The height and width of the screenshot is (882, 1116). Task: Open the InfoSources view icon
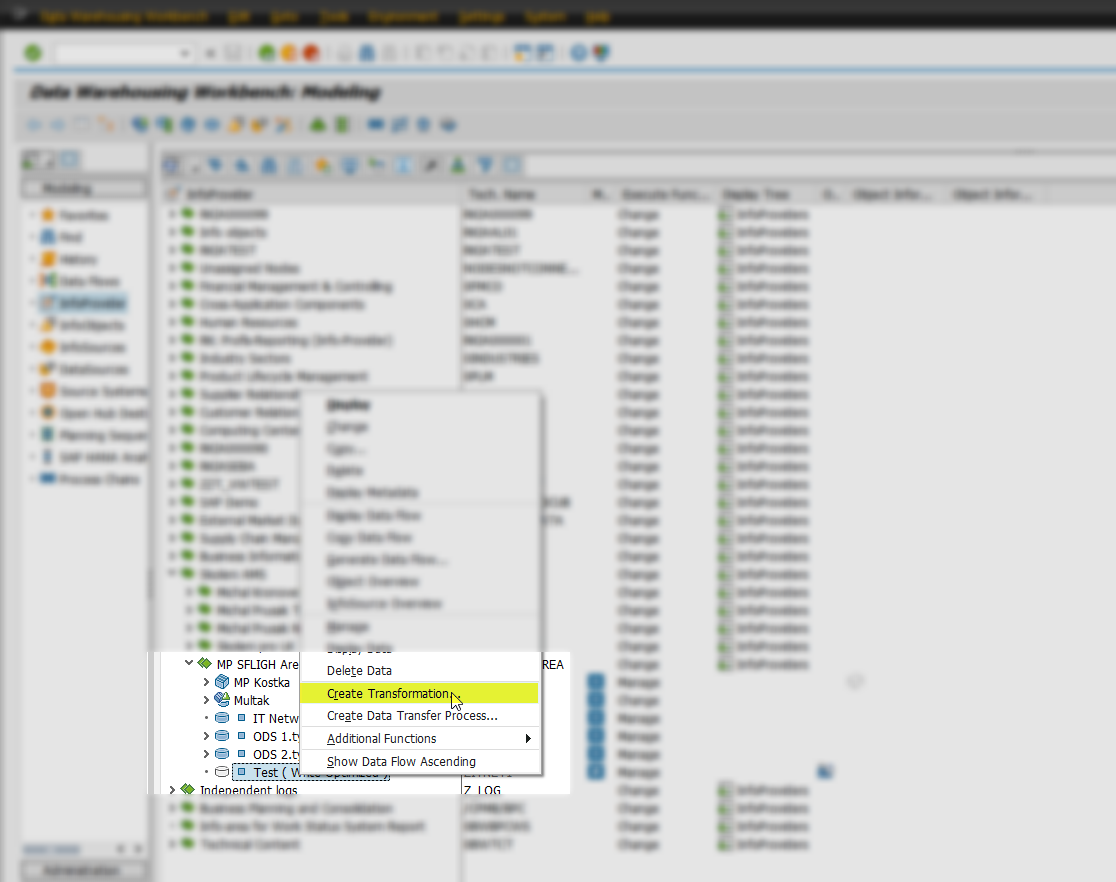[48, 347]
